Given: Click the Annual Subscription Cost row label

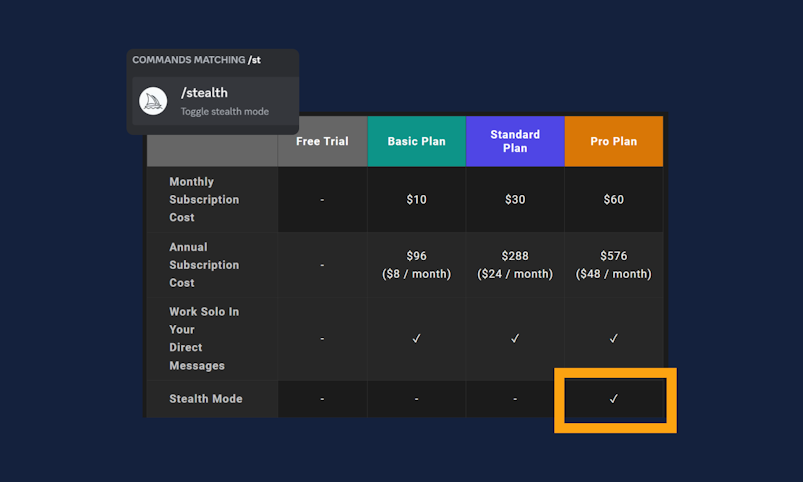Looking at the screenshot, I should pos(204,265).
